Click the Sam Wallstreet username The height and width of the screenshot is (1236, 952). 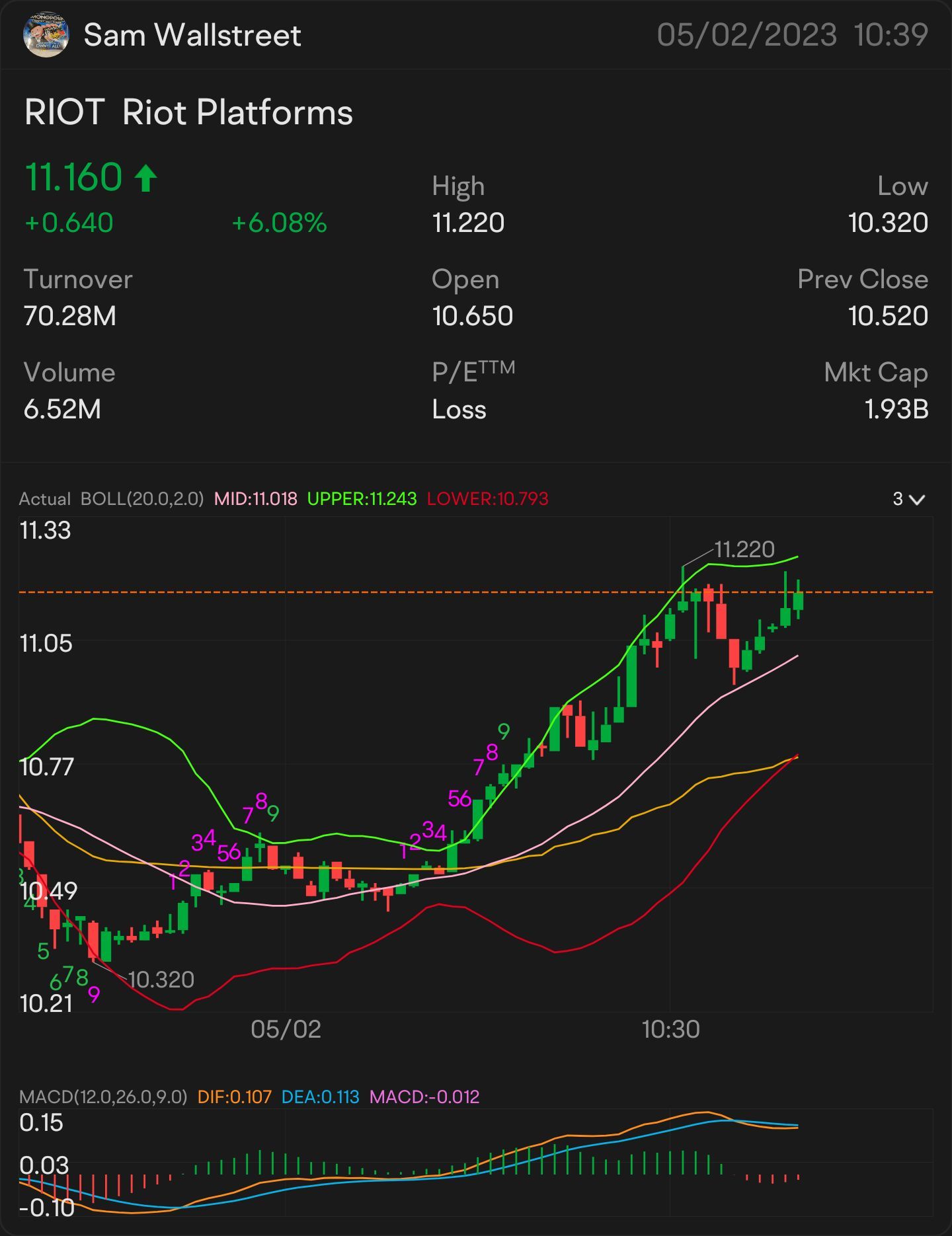[x=192, y=35]
